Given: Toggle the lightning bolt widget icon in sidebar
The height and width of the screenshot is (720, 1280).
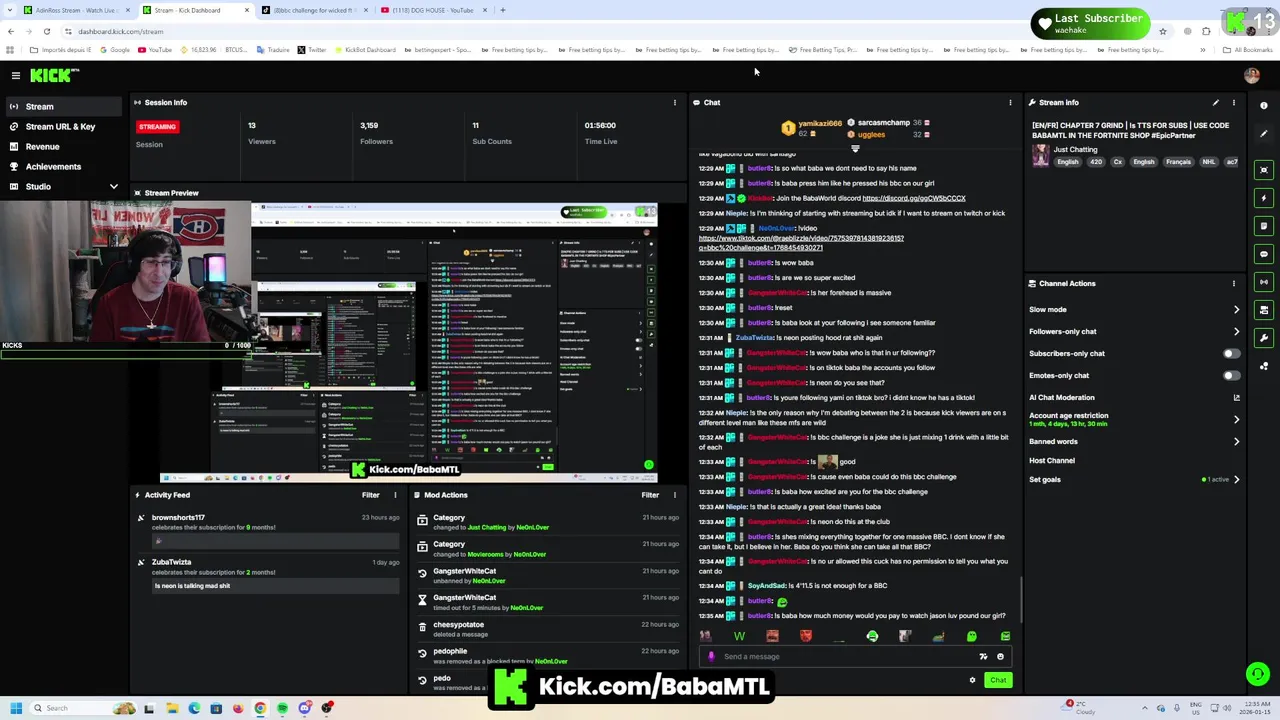Looking at the screenshot, I should 1264,198.
